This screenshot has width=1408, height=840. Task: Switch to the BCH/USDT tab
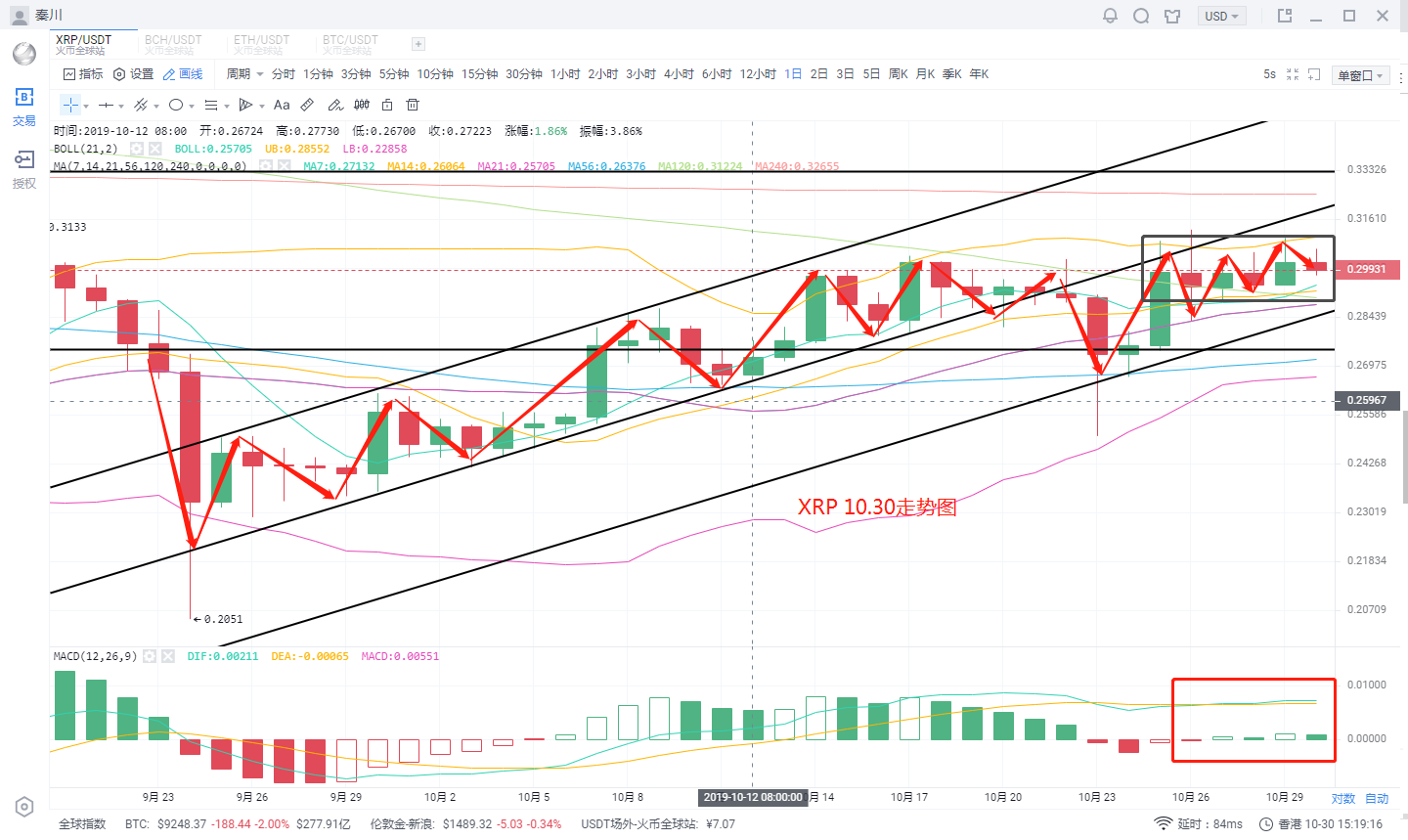coord(183,44)
